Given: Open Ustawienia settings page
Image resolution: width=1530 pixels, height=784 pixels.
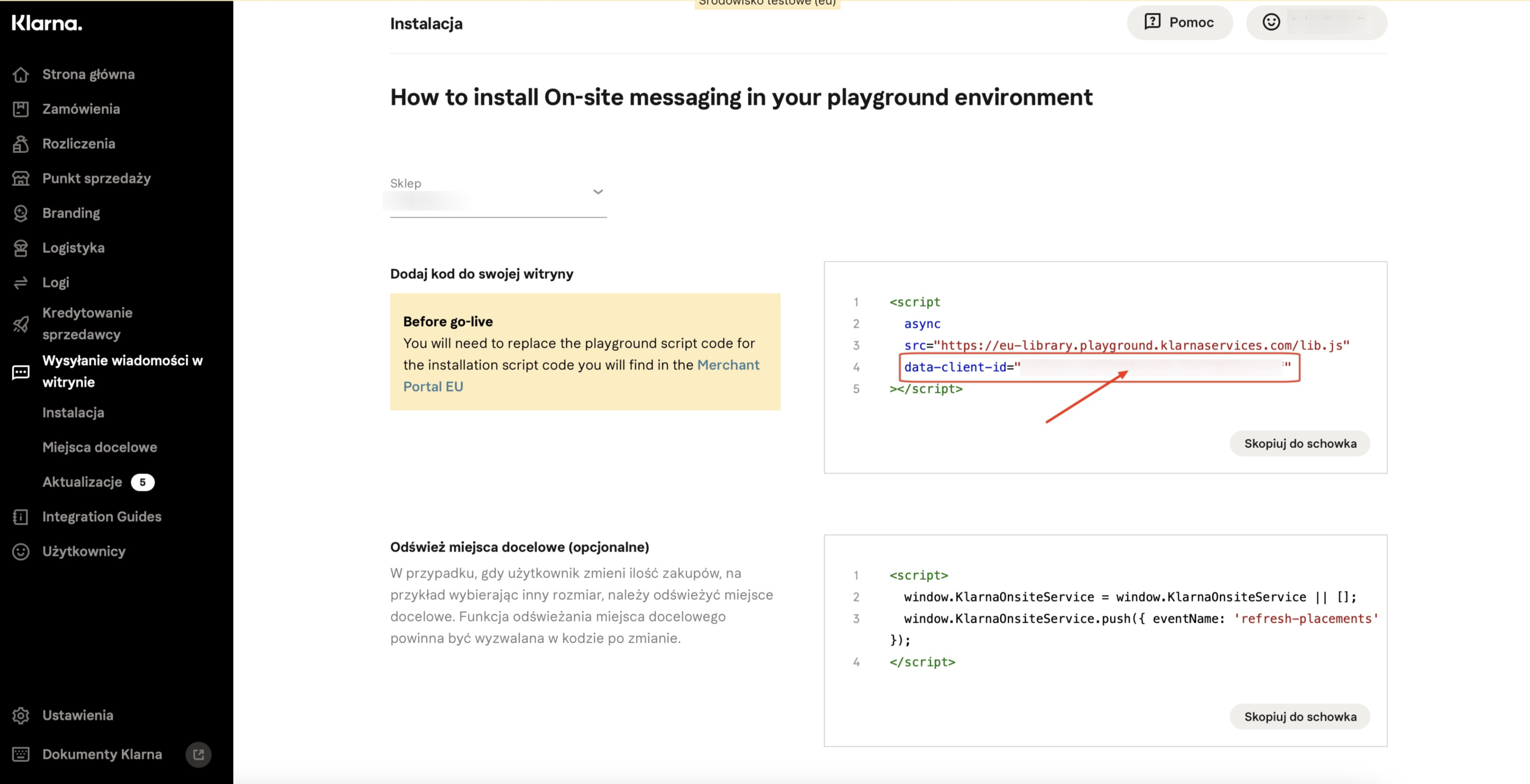Looking at the screenshot, I should [78, 716].
